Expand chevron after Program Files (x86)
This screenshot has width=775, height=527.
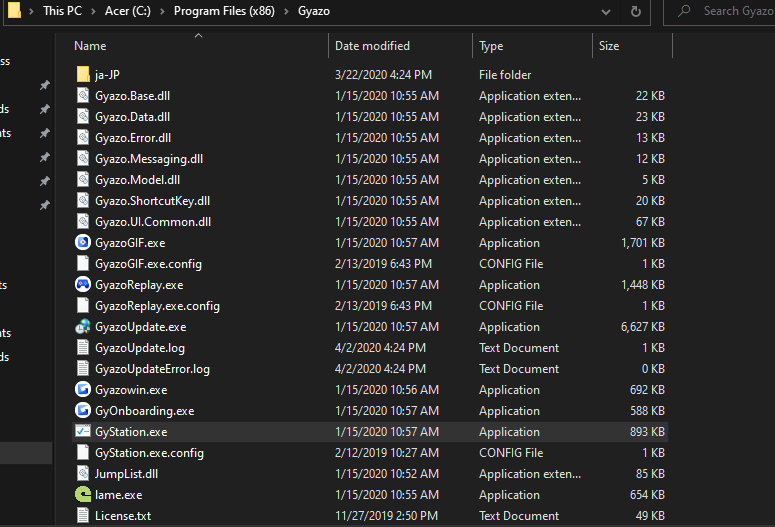click(x=286, y=11)
